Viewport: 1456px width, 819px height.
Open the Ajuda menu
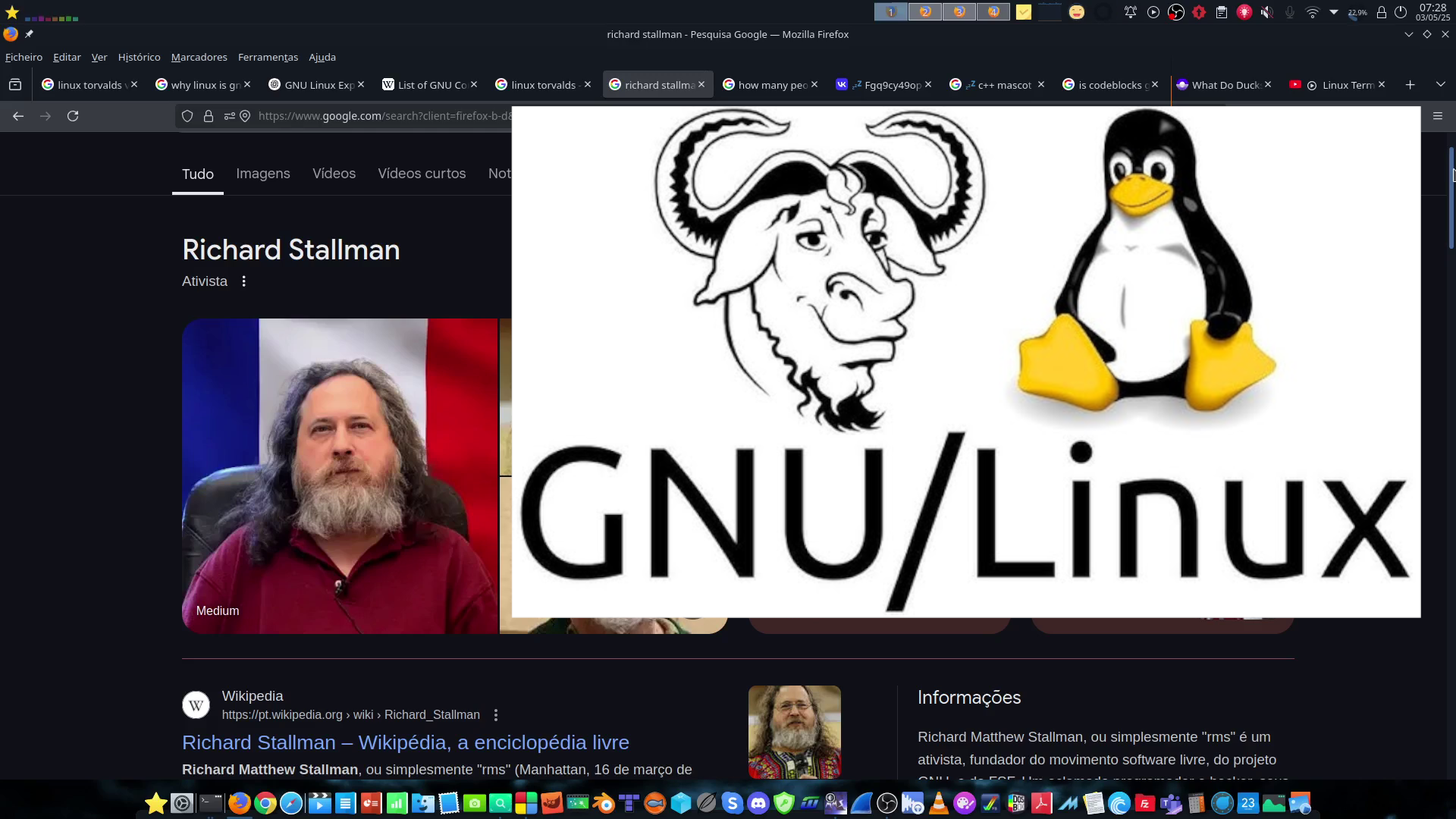tap(322, 57)
